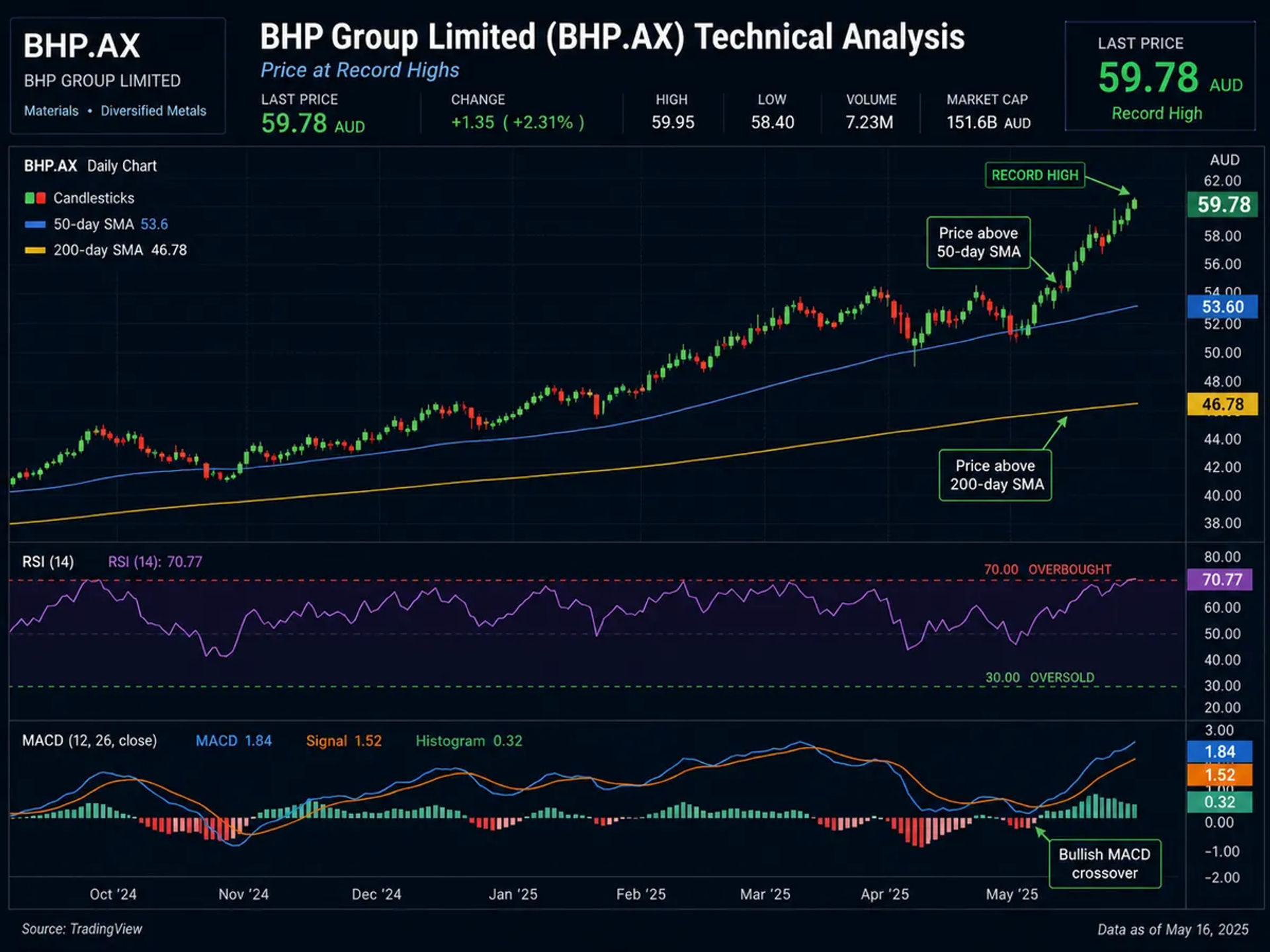Image resolution: width=1270 pixels, height=952 pixels.
Task: Click the HIGH value 59.95
Action: (x=673, y=122)
